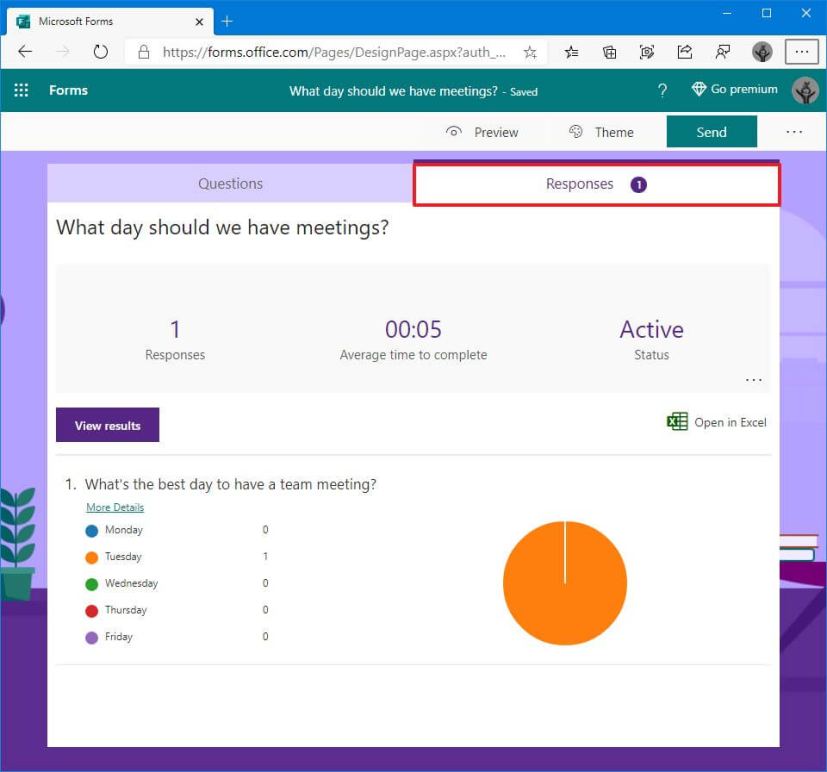Refresh the browser page
Image resolution: width=827 pixels, height=772 pixels.
[x=100, y=52]
